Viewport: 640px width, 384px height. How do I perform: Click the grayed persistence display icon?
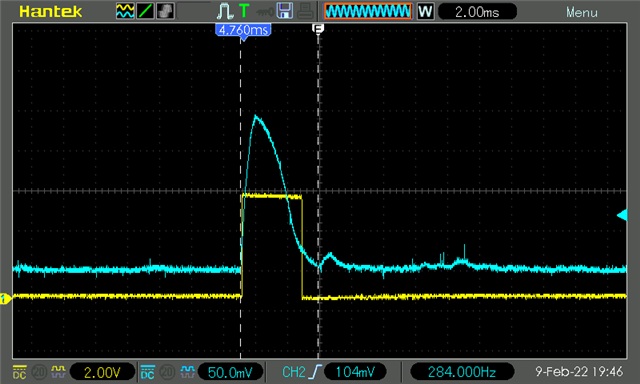(x=165, y=11)
